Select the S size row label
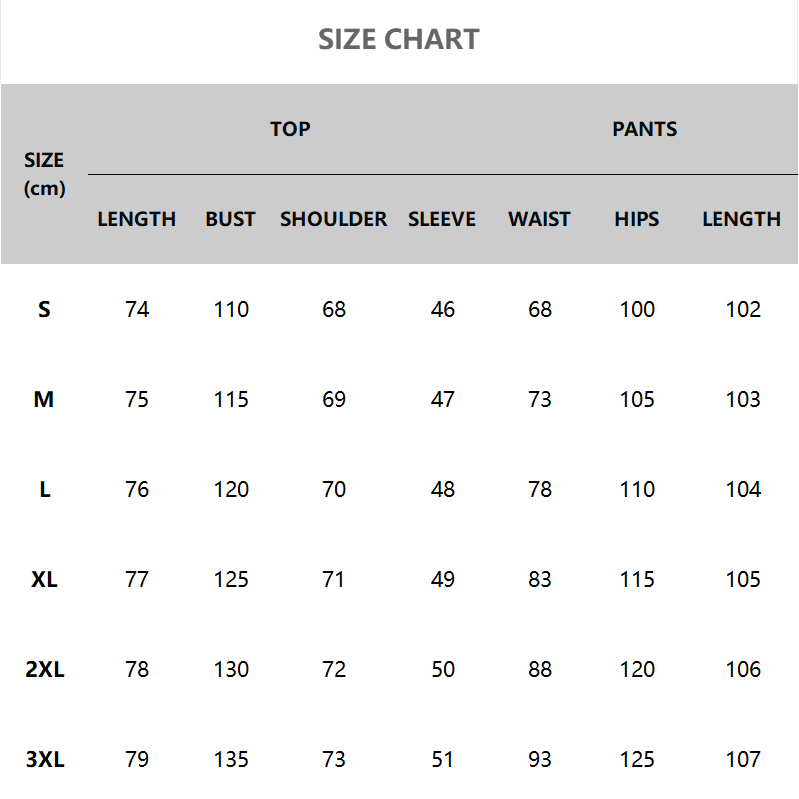 44,310
